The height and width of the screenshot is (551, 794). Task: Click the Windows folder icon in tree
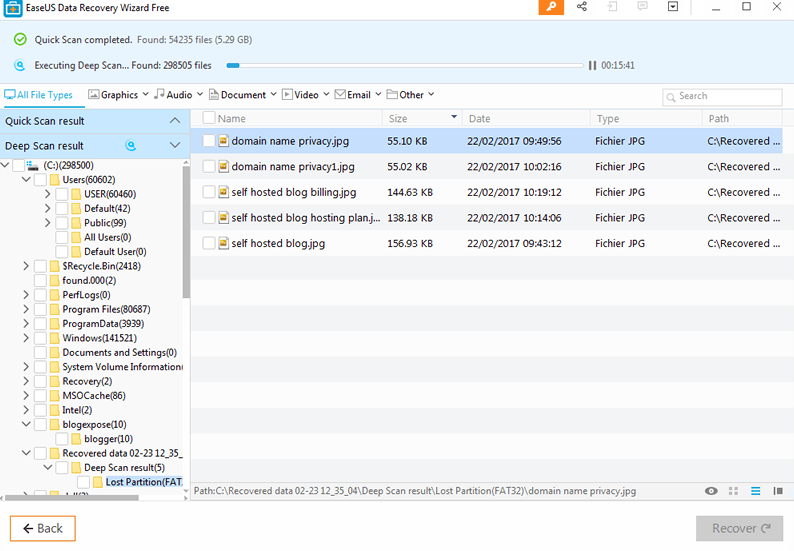coord(55,338)
